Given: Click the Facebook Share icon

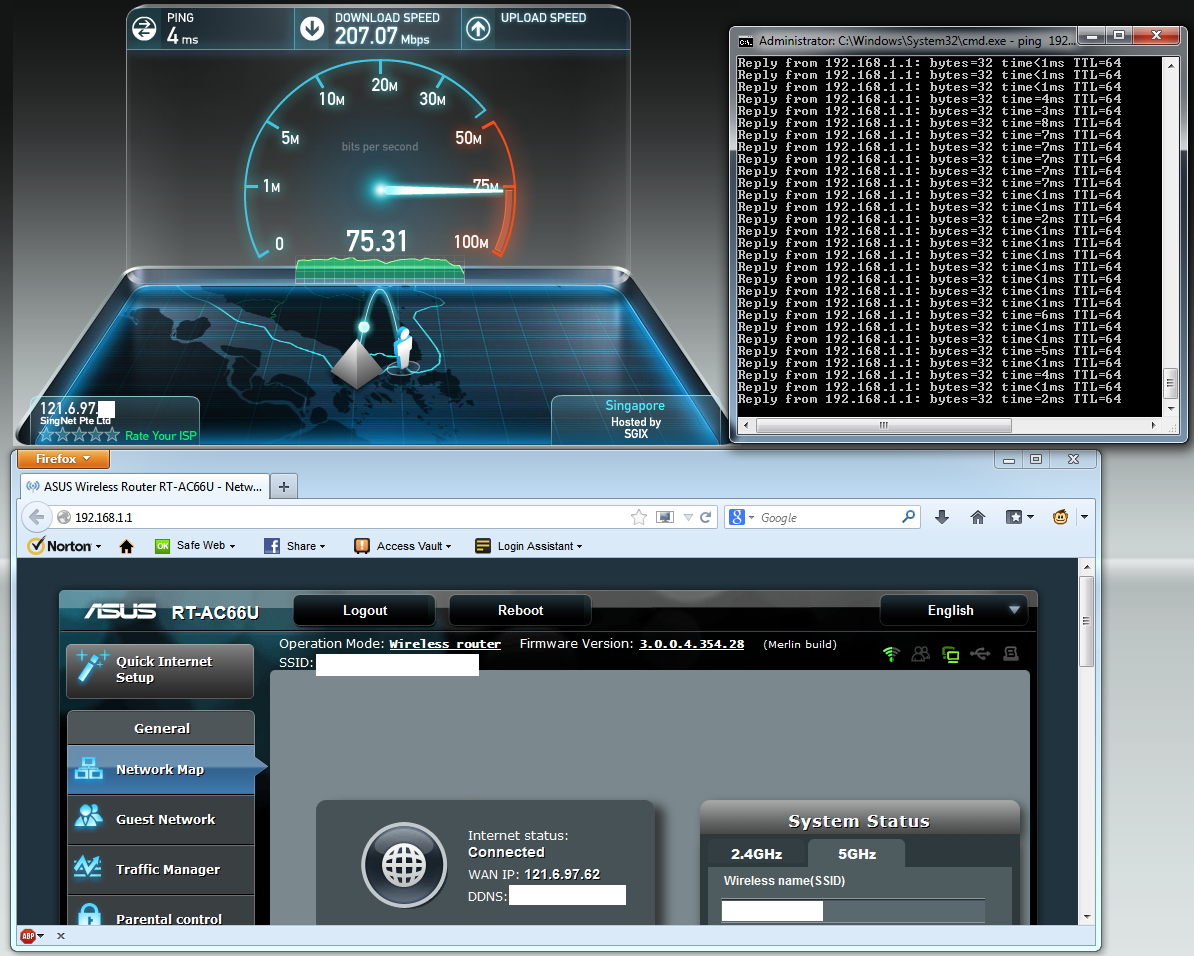Looking at the screenshot, I should [x=272, y=546].
